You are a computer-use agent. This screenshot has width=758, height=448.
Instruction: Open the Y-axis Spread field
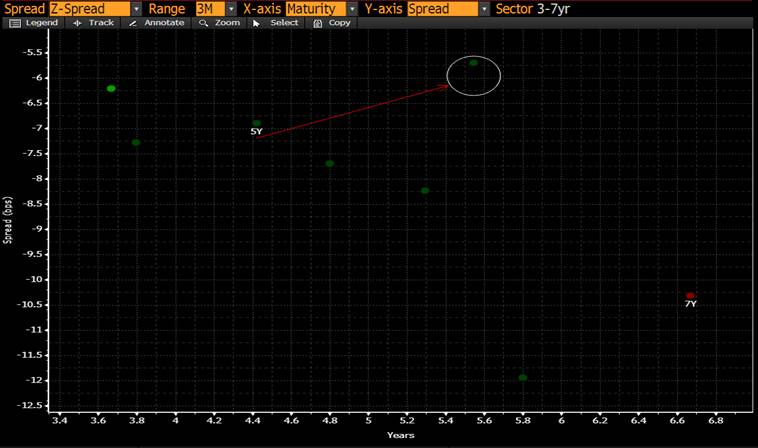(x=443, y=9)
